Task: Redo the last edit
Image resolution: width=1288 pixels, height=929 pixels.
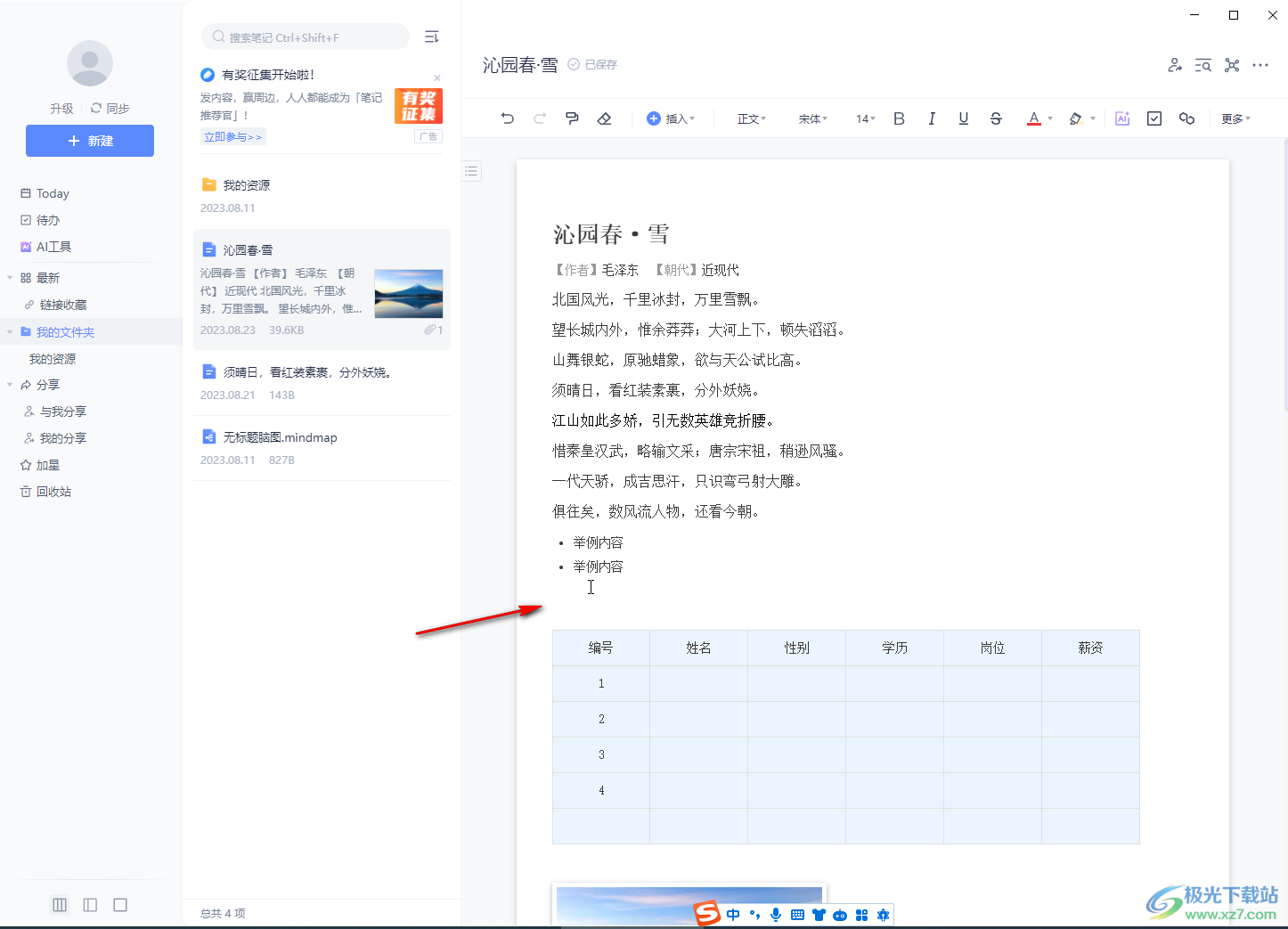Action: 540,118
